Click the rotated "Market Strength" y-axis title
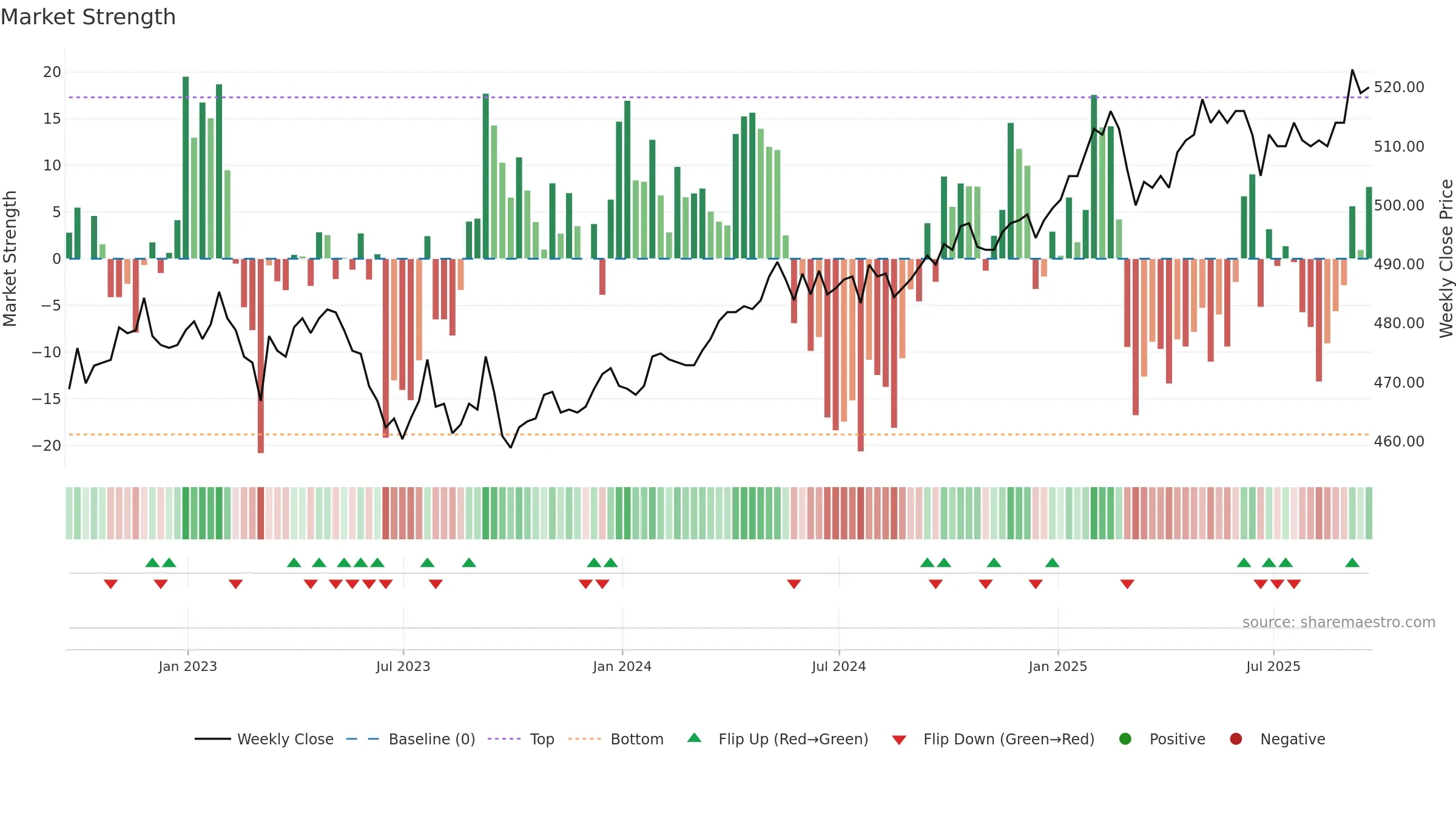 10,258
